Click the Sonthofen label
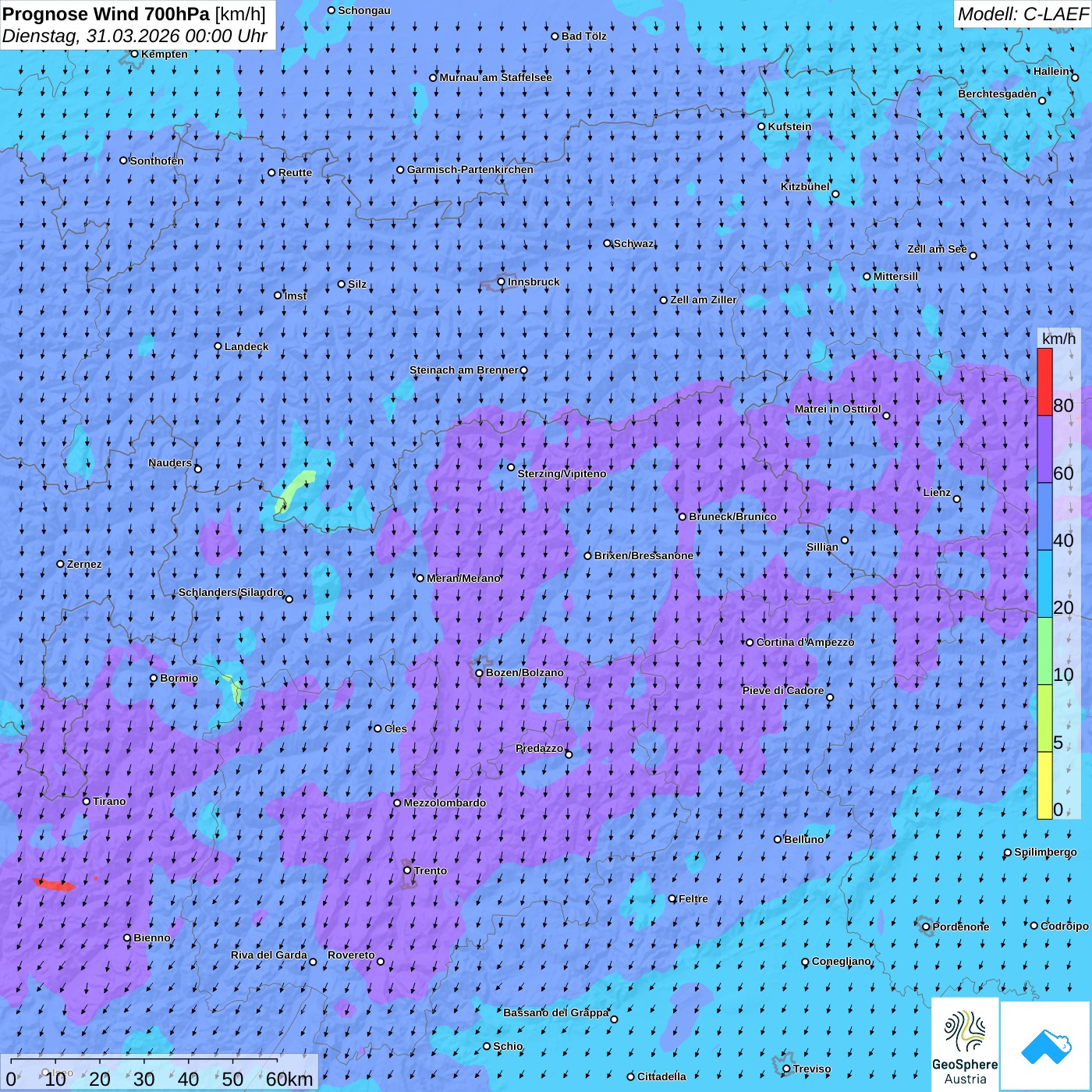The width and height of the screenshot is (1092, 1092). coord(157,161)
